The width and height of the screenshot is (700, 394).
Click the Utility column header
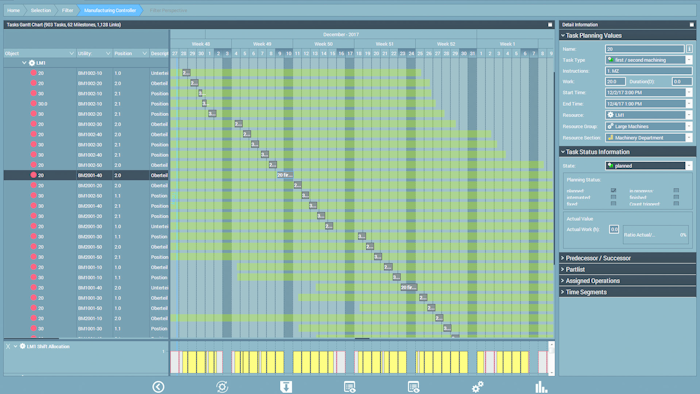click(x=94, y=53)
